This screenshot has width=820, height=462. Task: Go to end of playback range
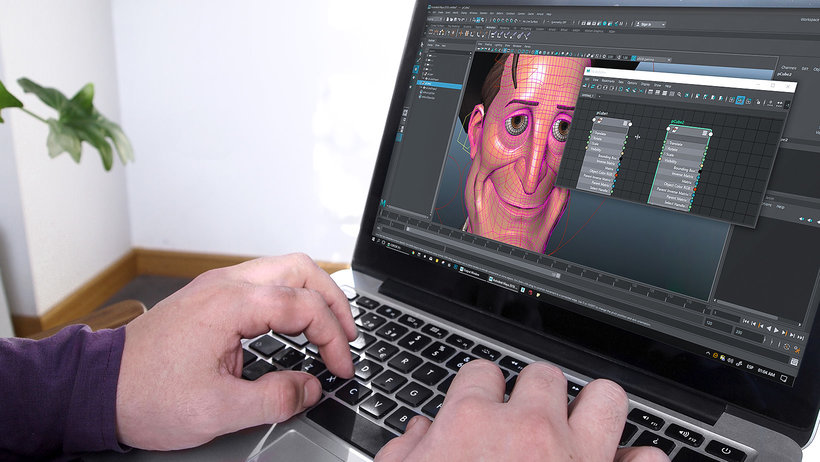tap(800, 337)
